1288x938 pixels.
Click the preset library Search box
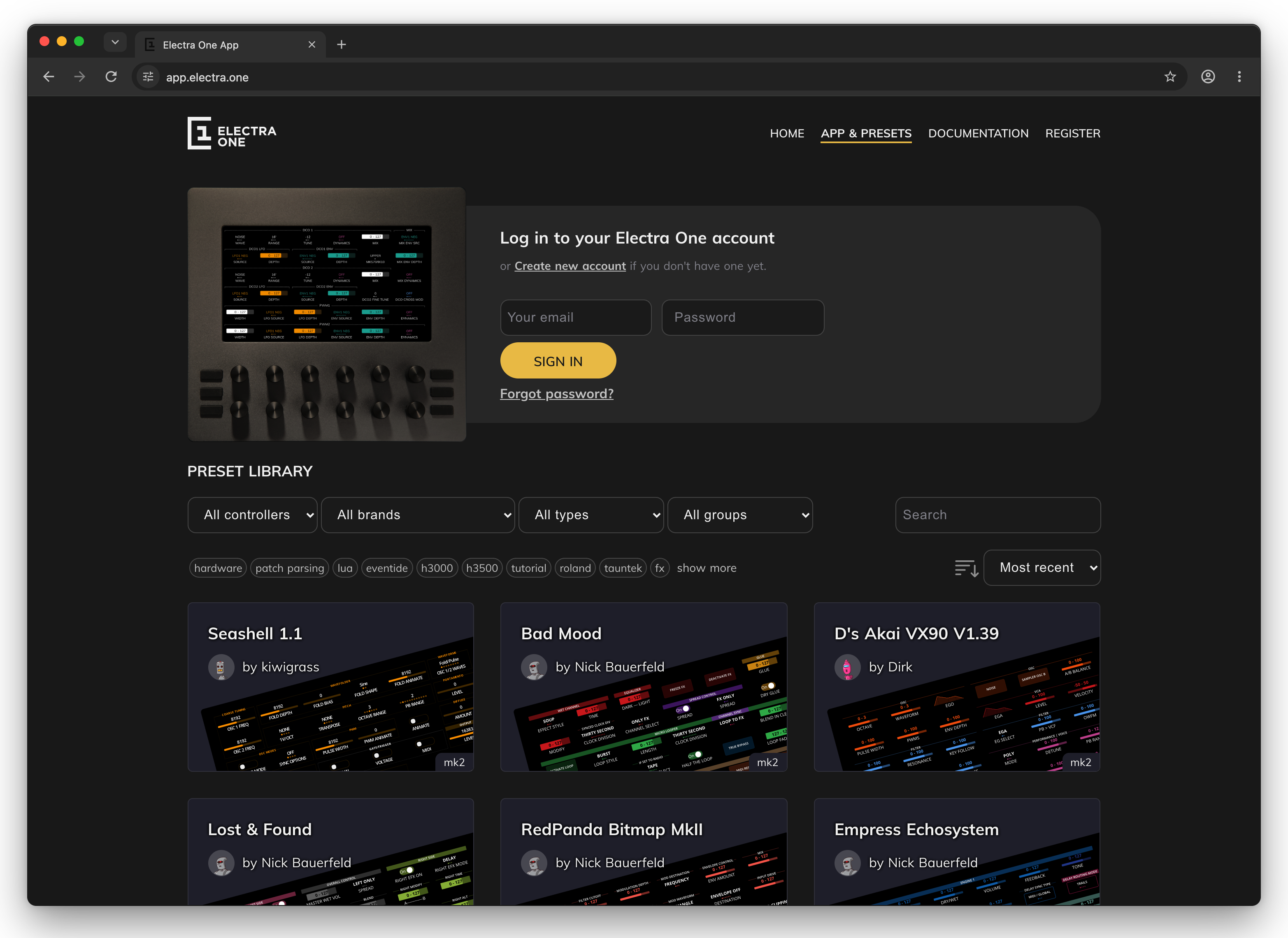click(x=998, y=515)
